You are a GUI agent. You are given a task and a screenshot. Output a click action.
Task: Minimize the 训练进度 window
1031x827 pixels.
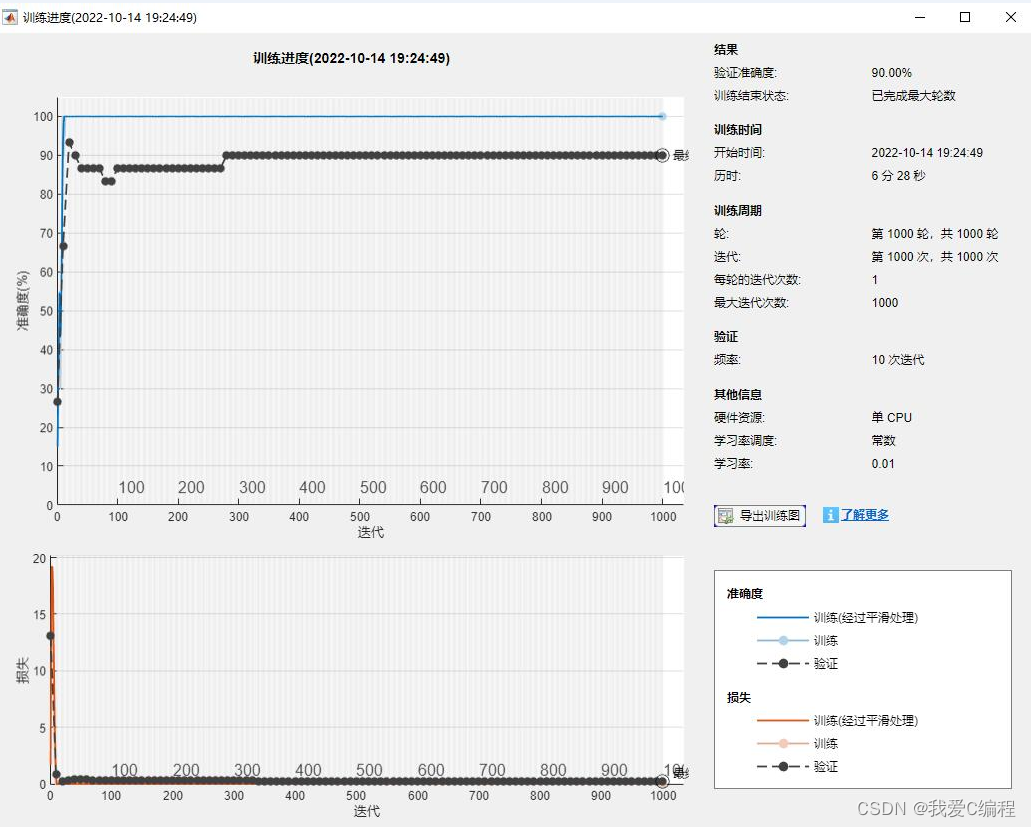click(x=919, y=17)
